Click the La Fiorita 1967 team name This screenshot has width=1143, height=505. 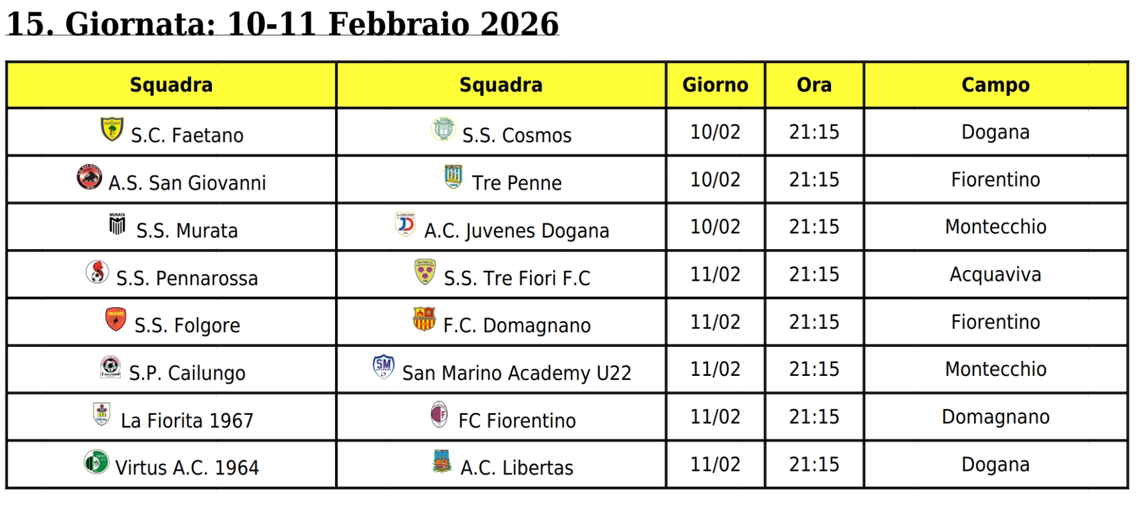click(x=187, y=421)
